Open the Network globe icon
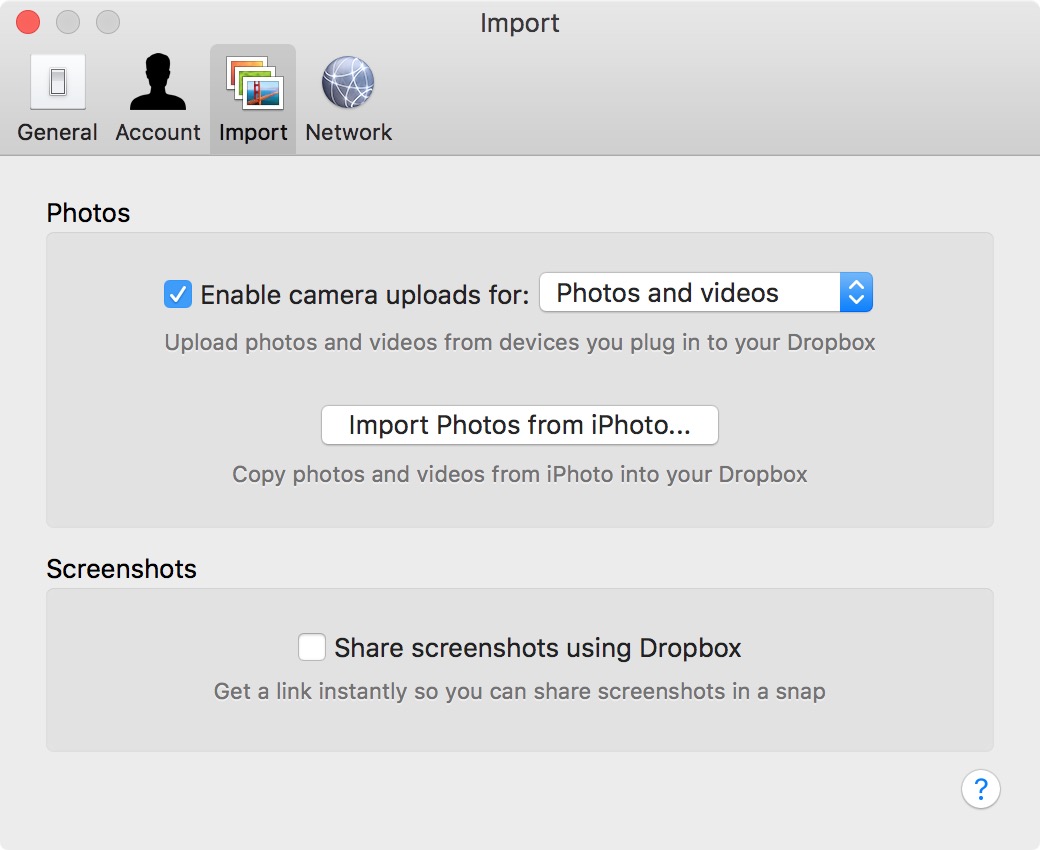 tap(348, 82)
